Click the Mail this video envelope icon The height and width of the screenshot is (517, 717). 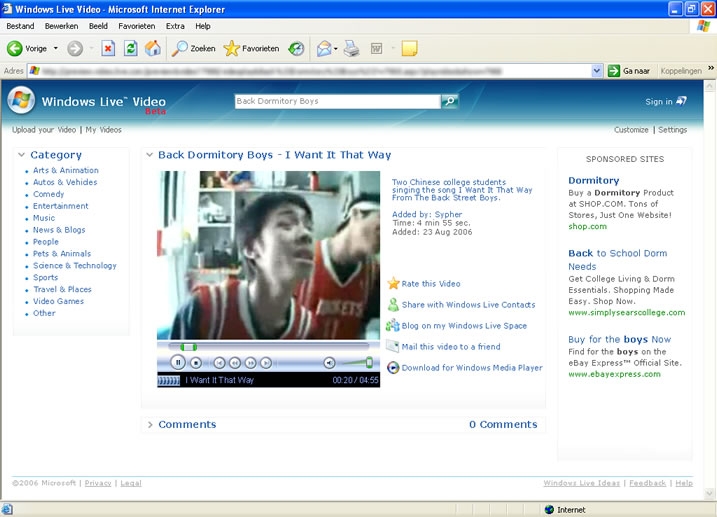point(393,346)
